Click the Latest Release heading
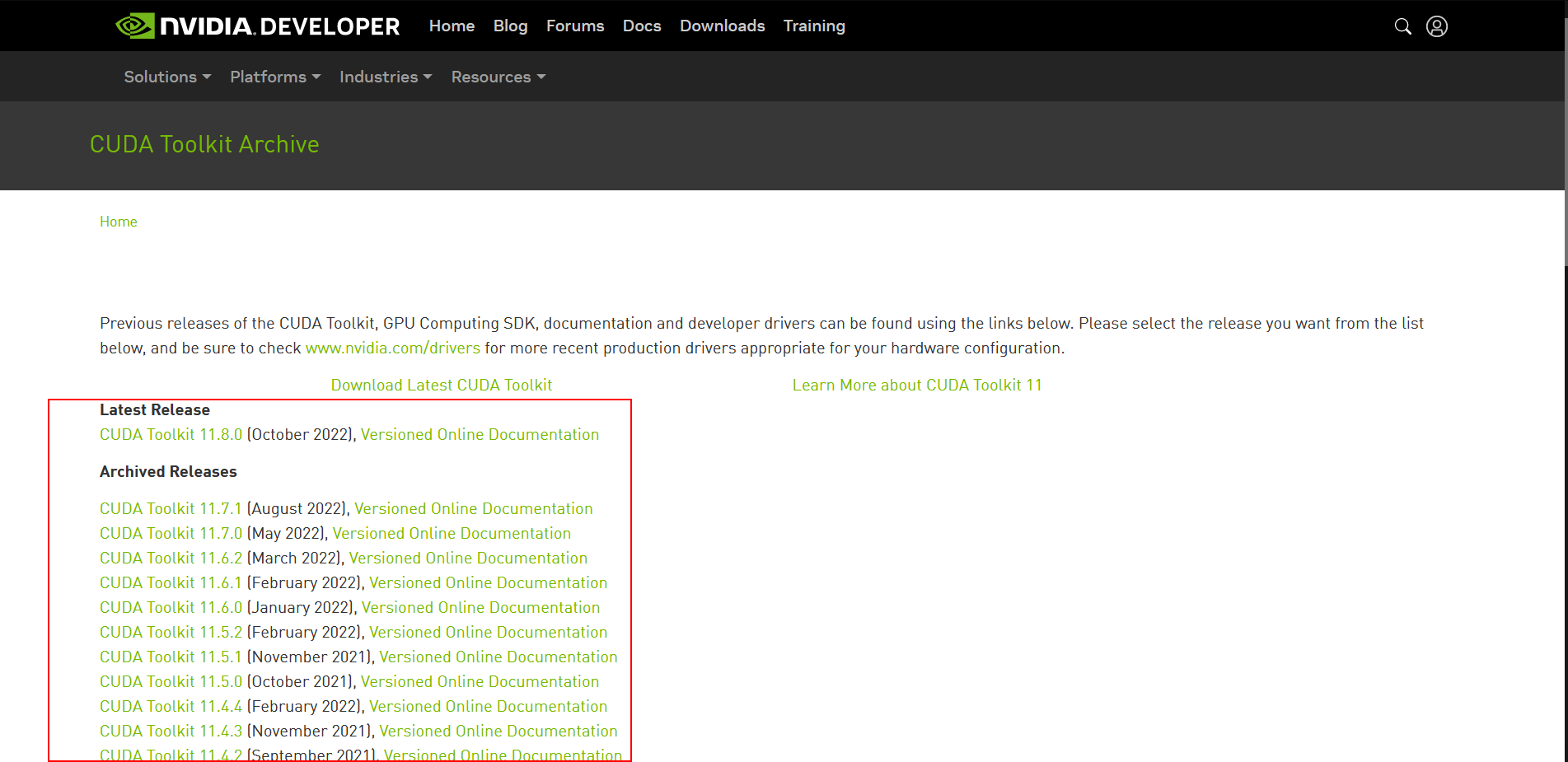1568x762 pixels. click(x=155, y=409)
